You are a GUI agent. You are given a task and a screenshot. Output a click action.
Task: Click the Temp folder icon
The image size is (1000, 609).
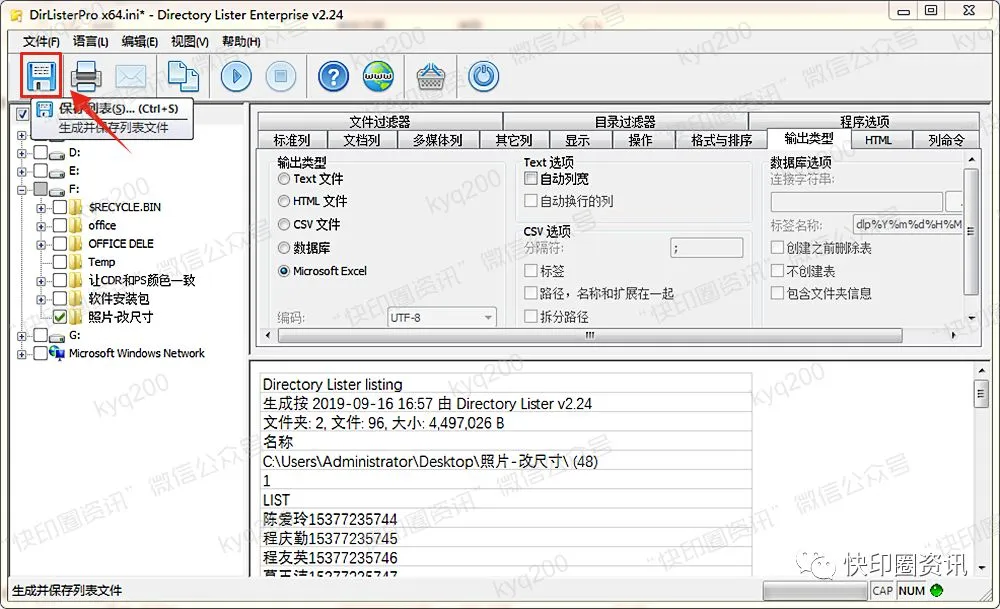[x=76, y=261]
